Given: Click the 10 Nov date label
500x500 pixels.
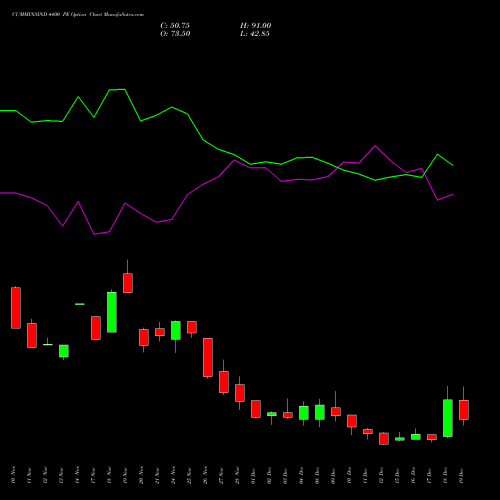Looking at the screenshot, I should click(x=13, y=476).
